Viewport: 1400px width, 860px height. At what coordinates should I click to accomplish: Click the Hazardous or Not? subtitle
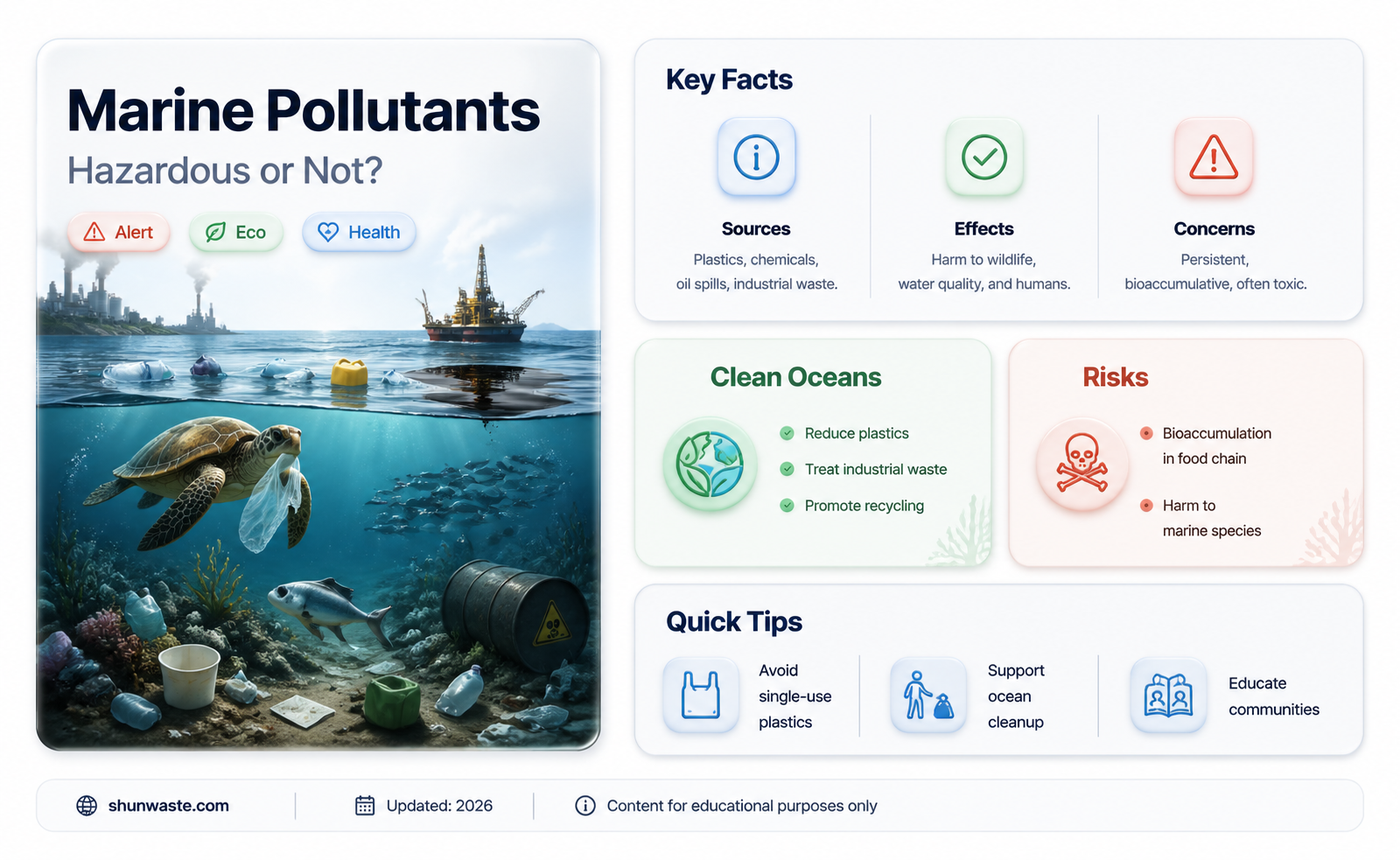225,171
